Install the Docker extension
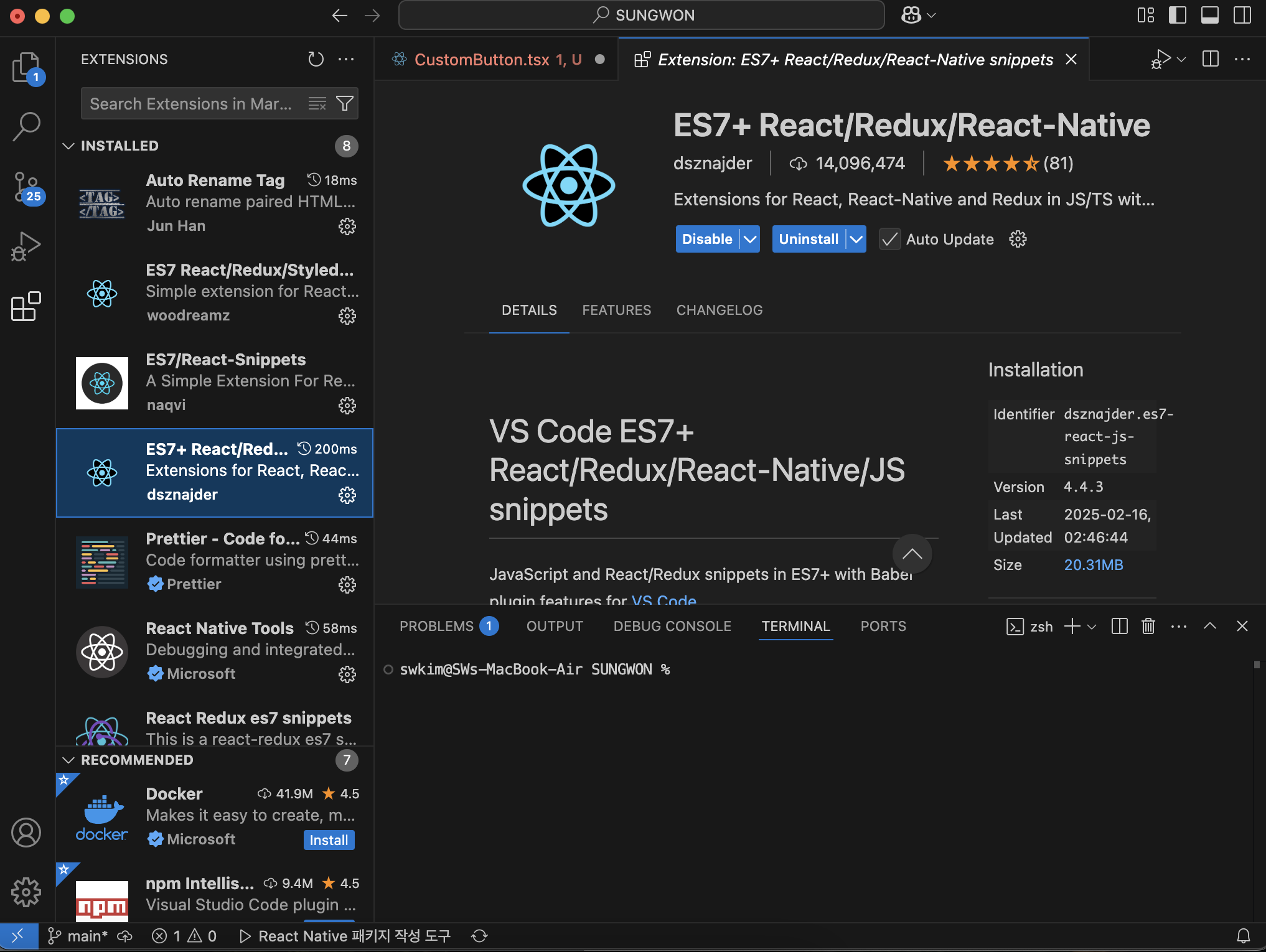 click(329, 840)
